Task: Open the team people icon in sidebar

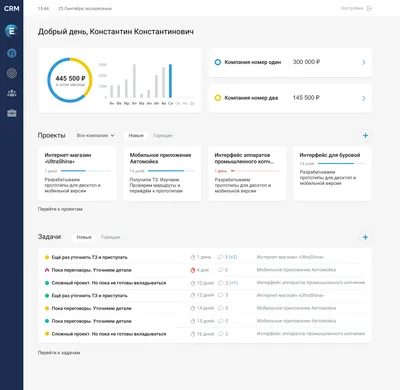Action: click(x=12, y=93)
